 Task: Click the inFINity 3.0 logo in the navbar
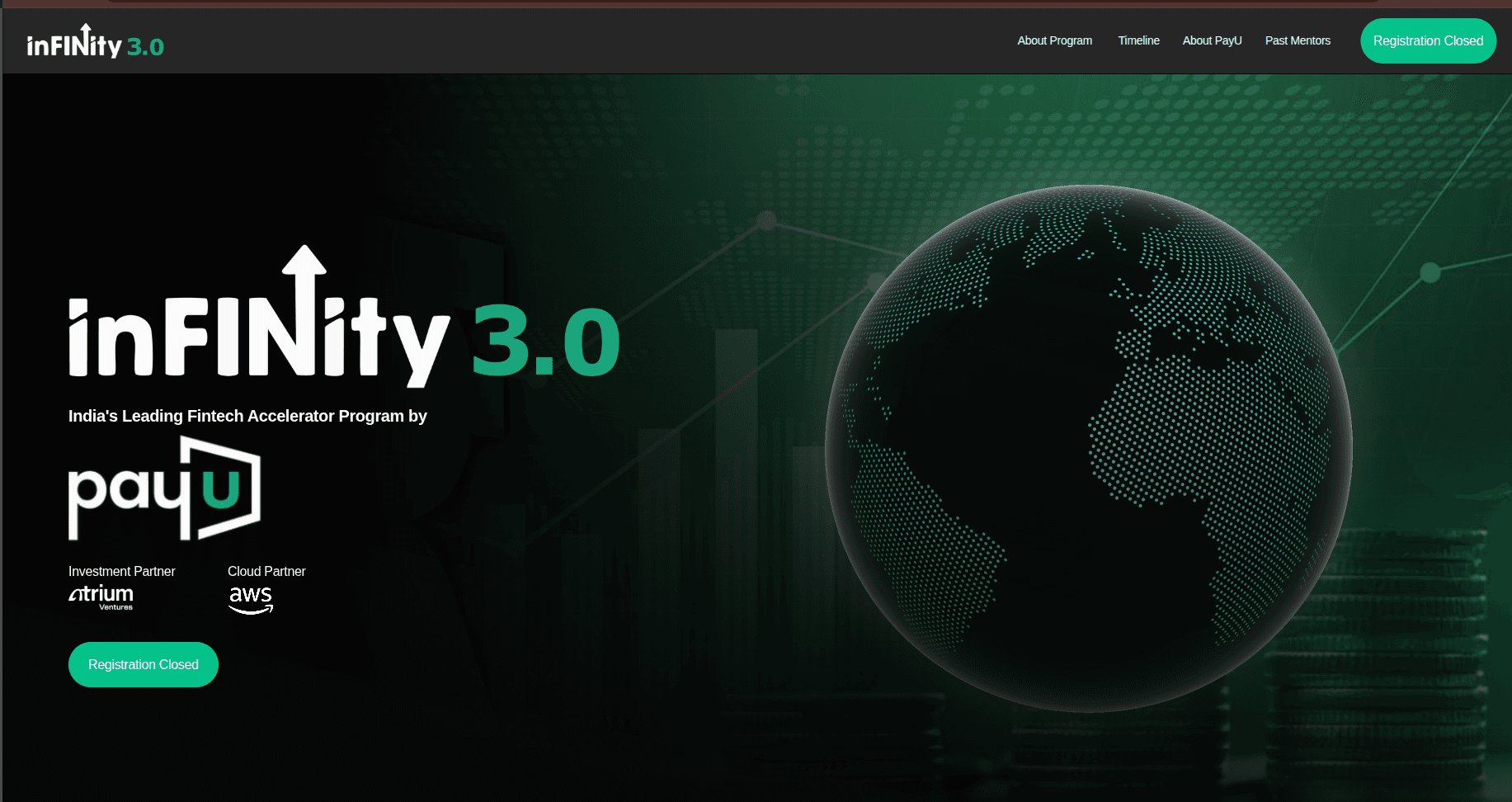96,42
